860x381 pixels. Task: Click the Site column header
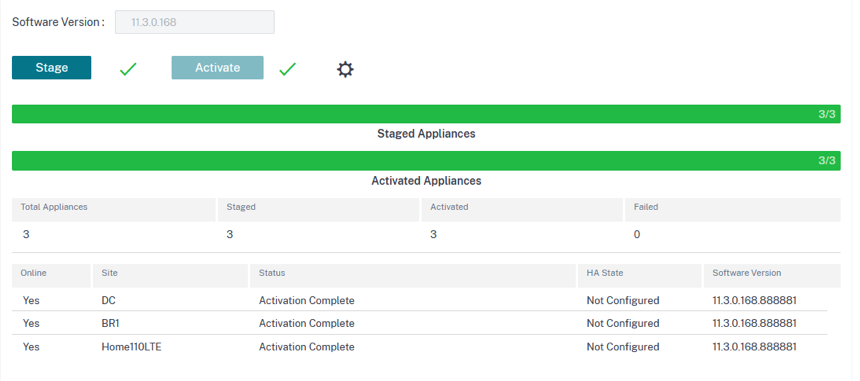171,276
